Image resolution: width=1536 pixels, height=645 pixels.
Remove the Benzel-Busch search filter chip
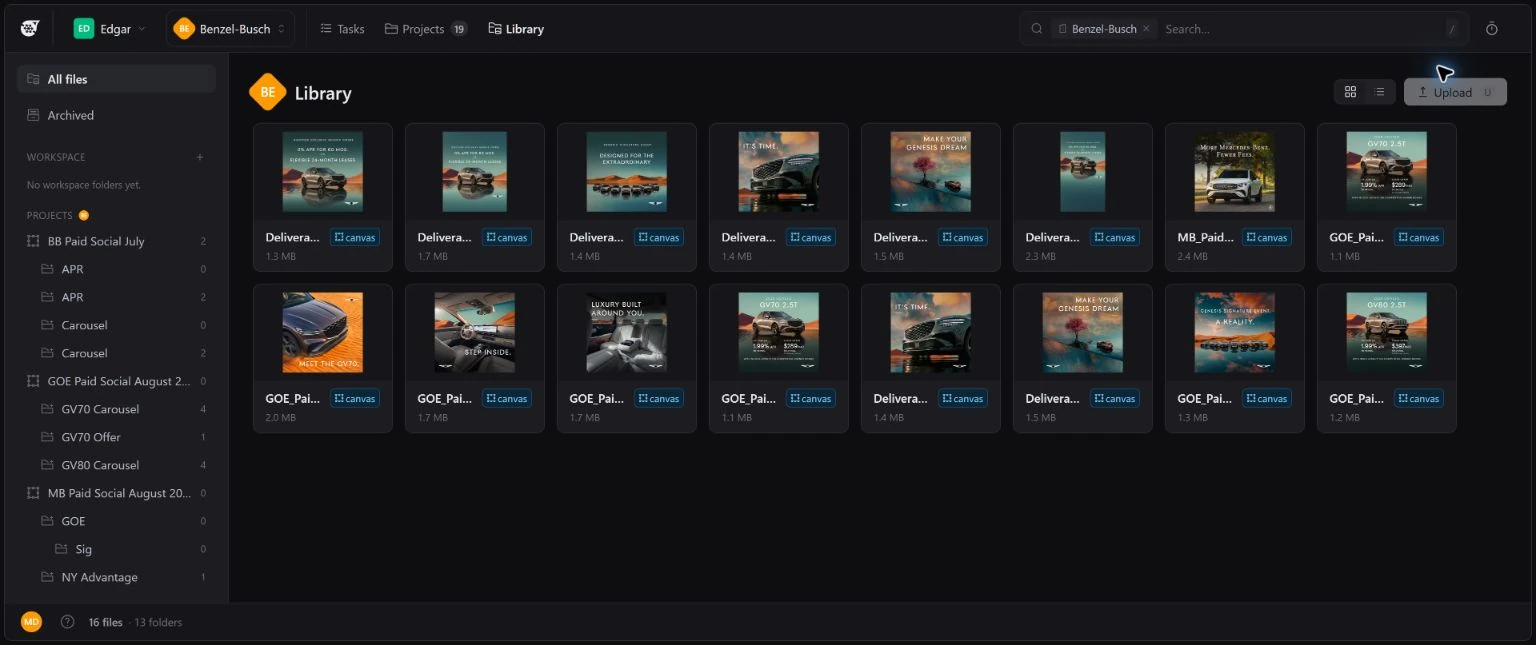click(x=1146, y=29)
